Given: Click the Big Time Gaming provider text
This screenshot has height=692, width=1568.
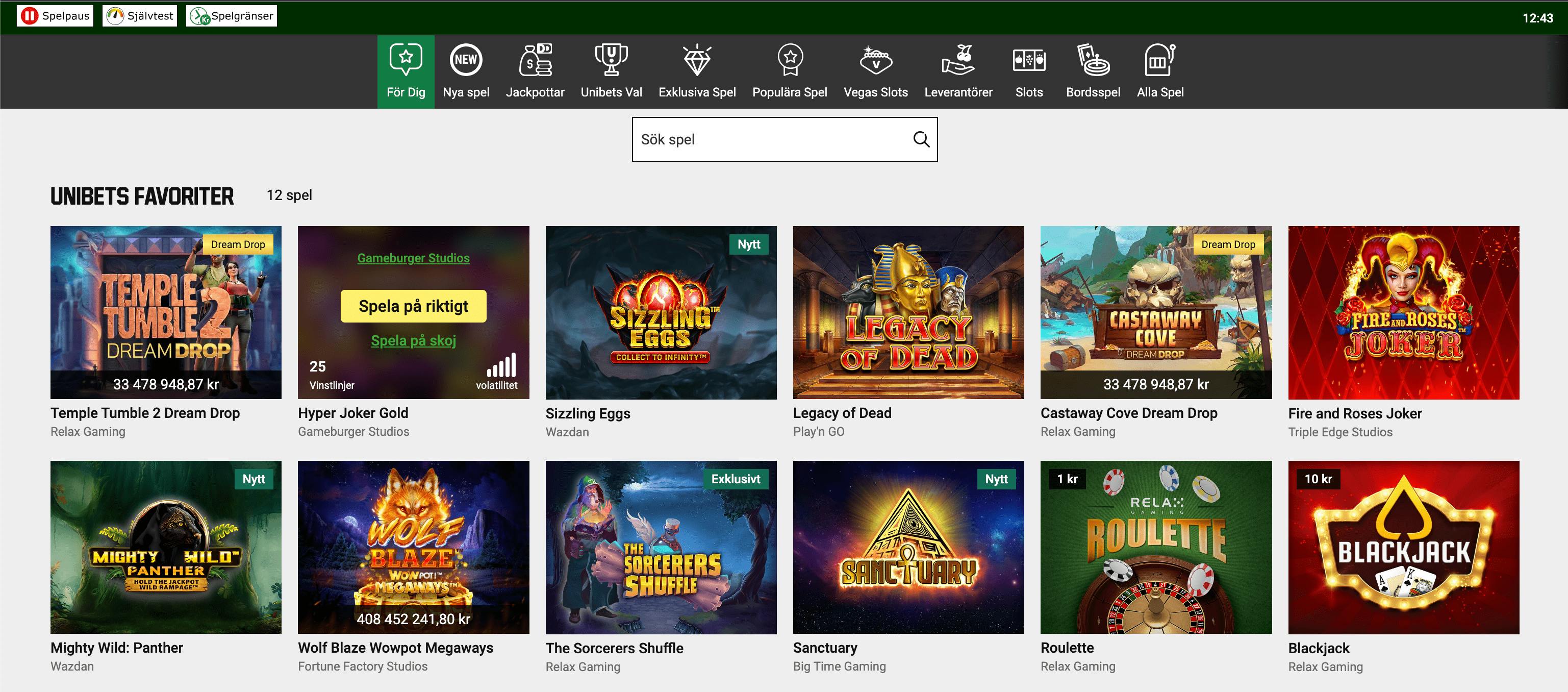Looking at the screenshot, I should click(x=840, y=666).
